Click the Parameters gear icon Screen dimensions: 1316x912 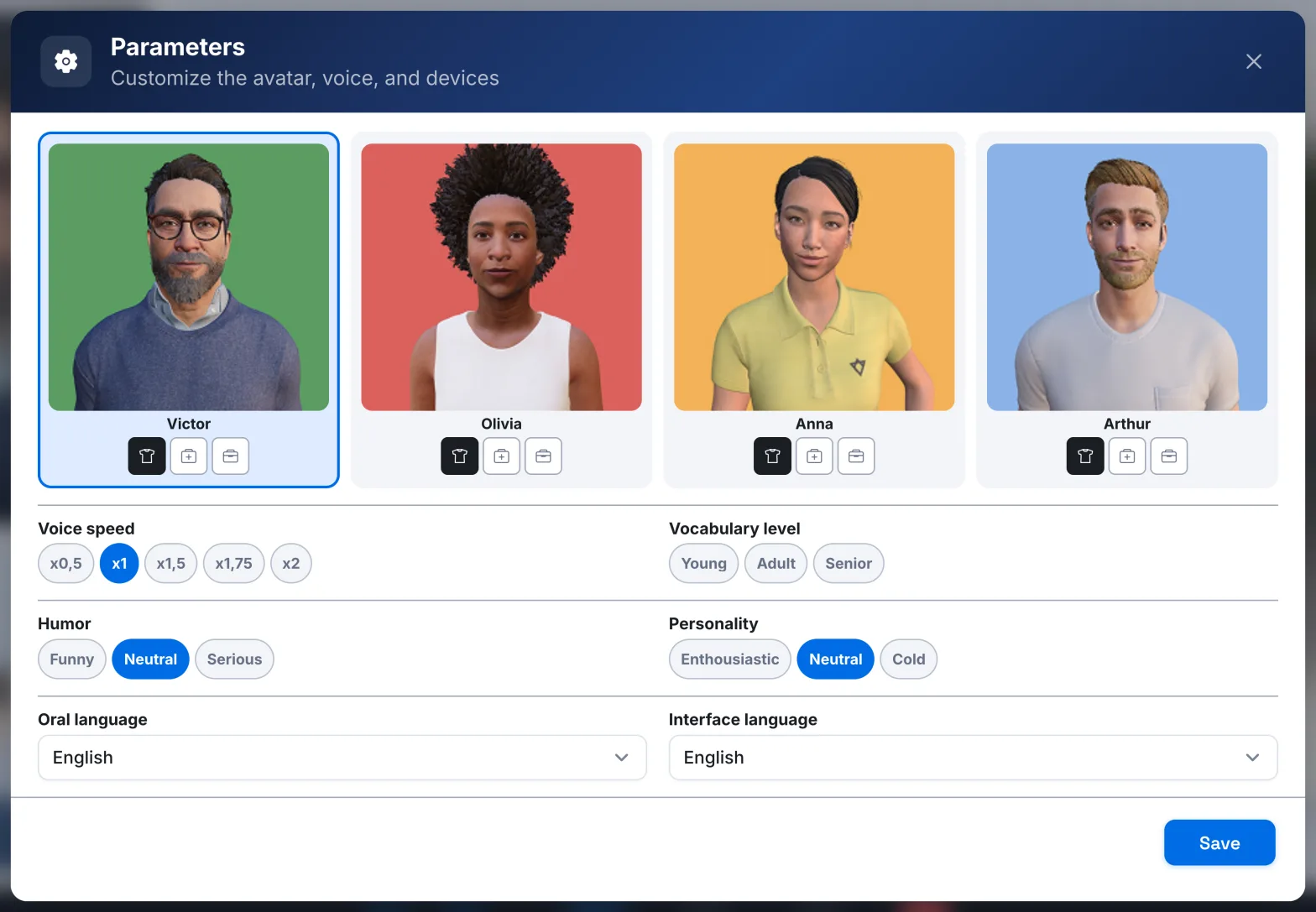click(x=66, y=61)
